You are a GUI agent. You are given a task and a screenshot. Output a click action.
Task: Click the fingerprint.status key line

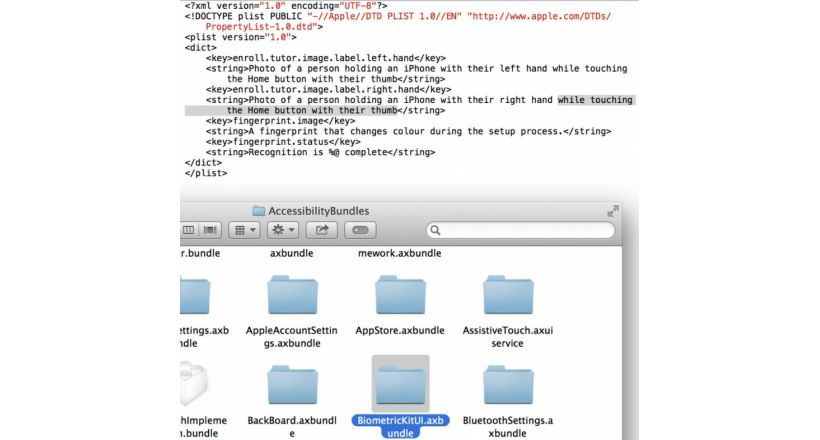(283, 142)
